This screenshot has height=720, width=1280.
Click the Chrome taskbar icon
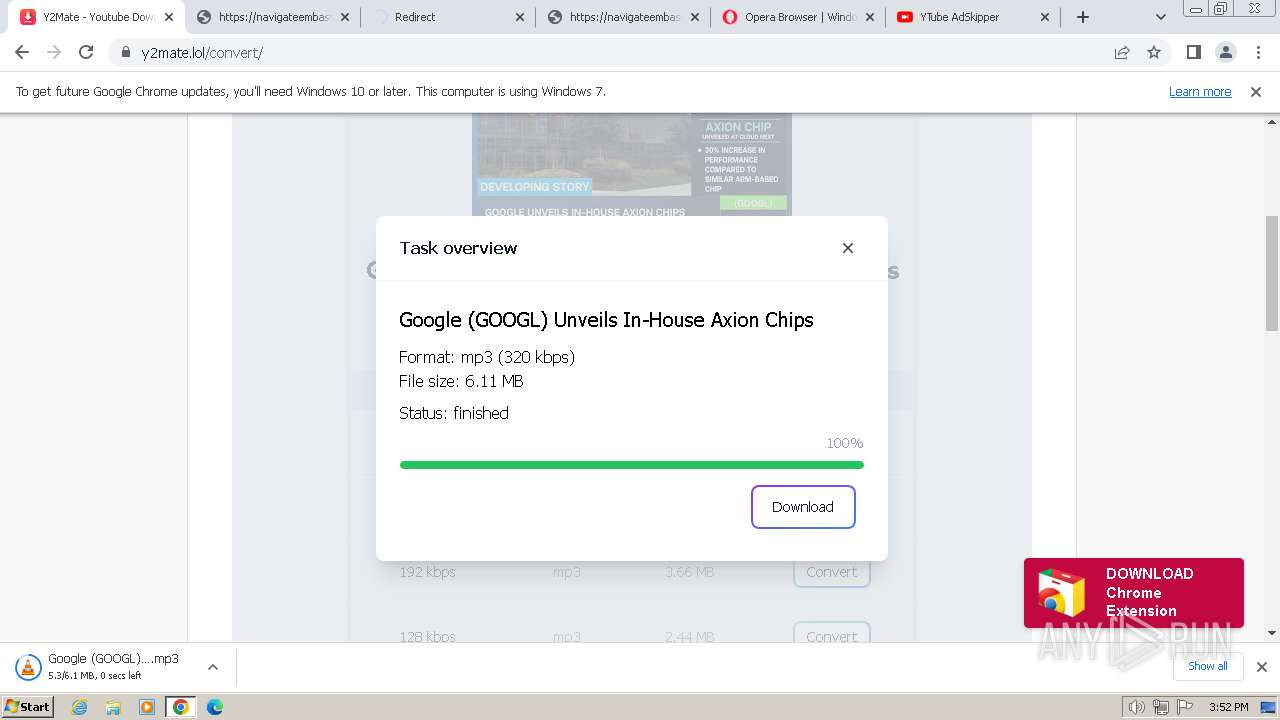point(181,707)
